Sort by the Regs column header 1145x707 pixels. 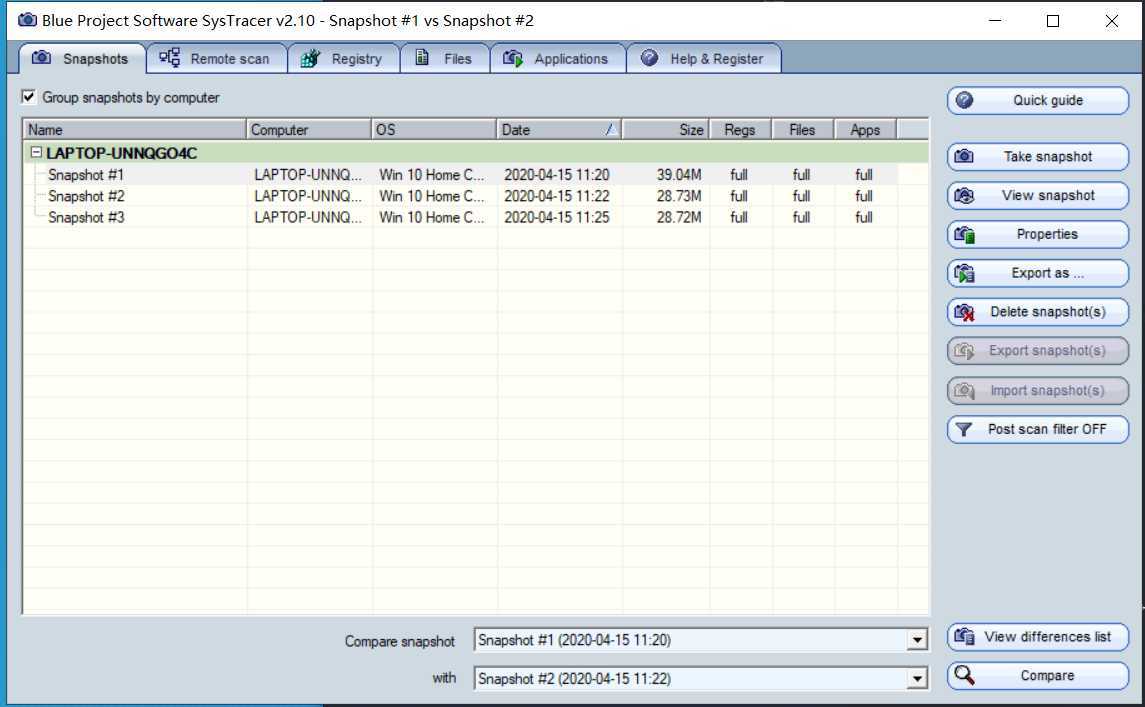tap(740, 129)
